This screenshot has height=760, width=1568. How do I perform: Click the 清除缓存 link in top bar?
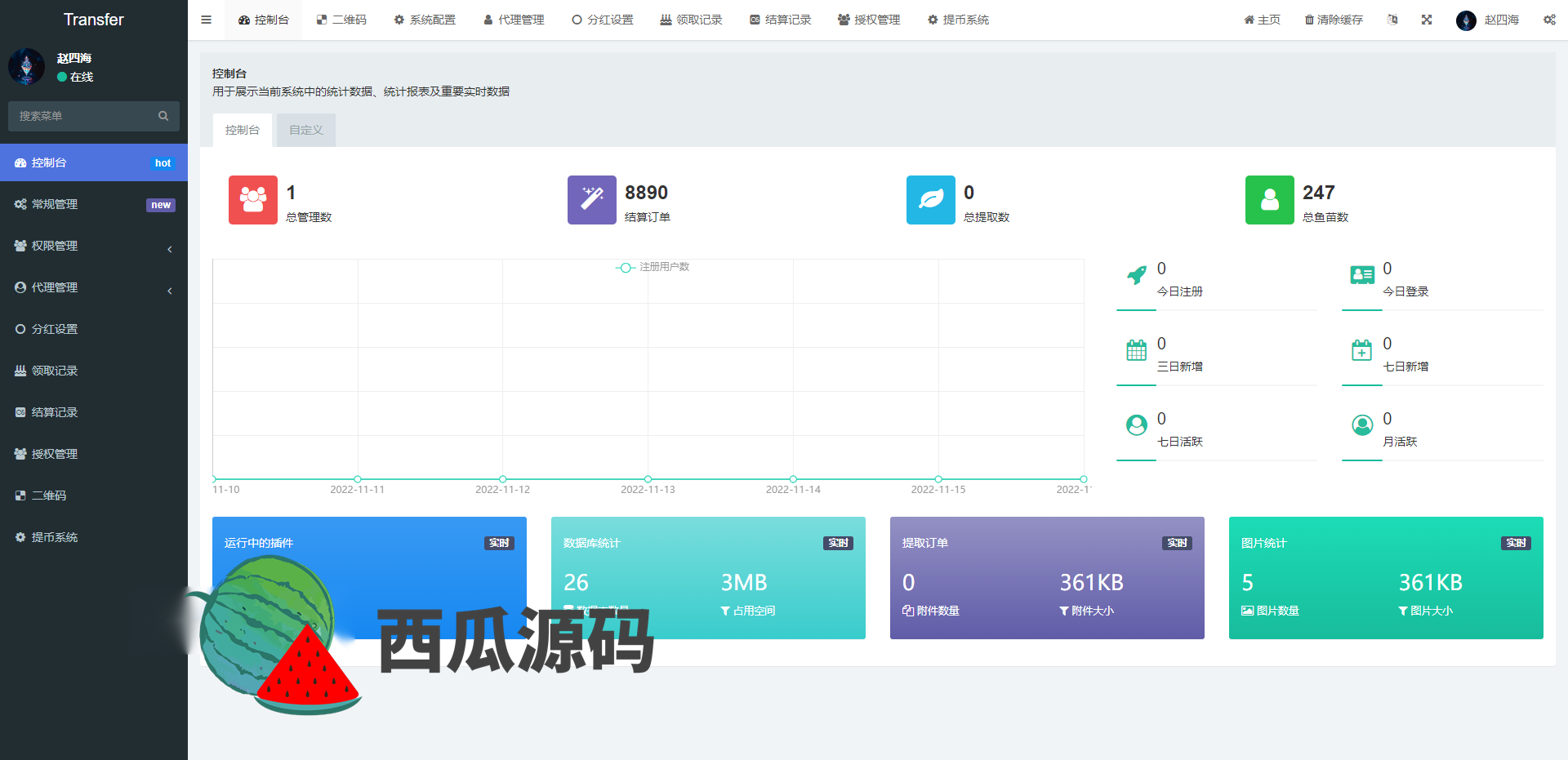[1333, 20]
